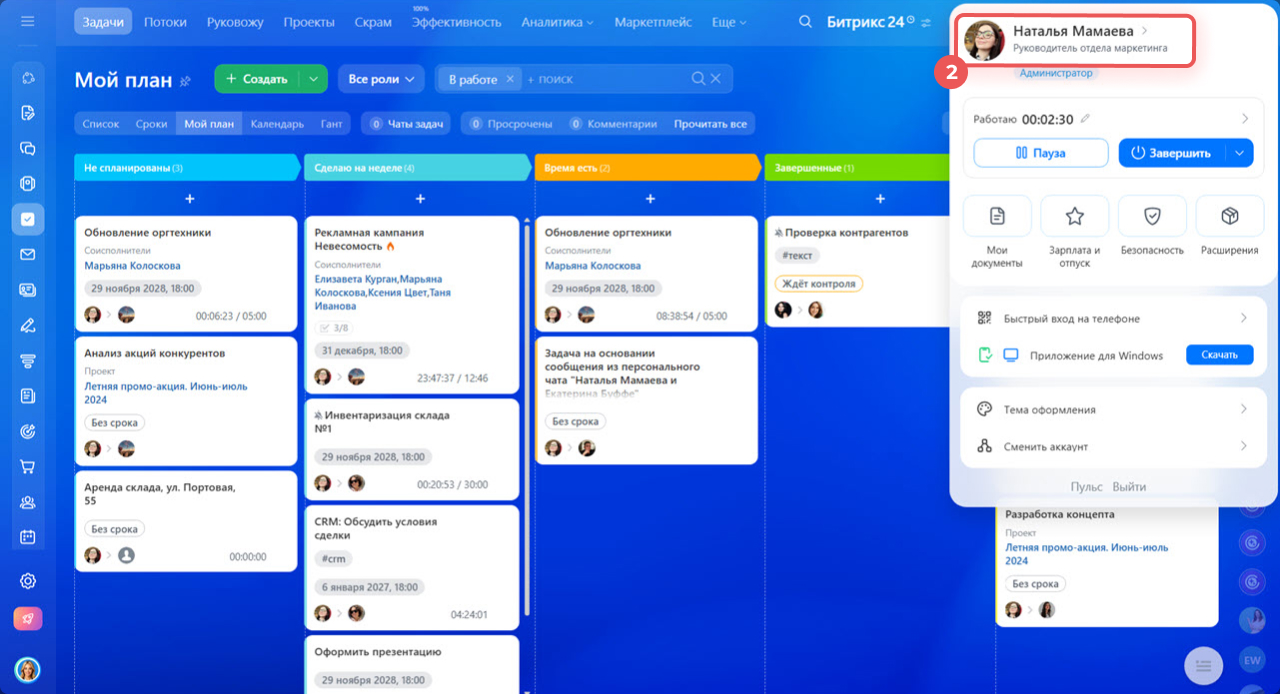Open dropdown arrow next to Завершить

pyautogui.click(x=1239, y=153)
